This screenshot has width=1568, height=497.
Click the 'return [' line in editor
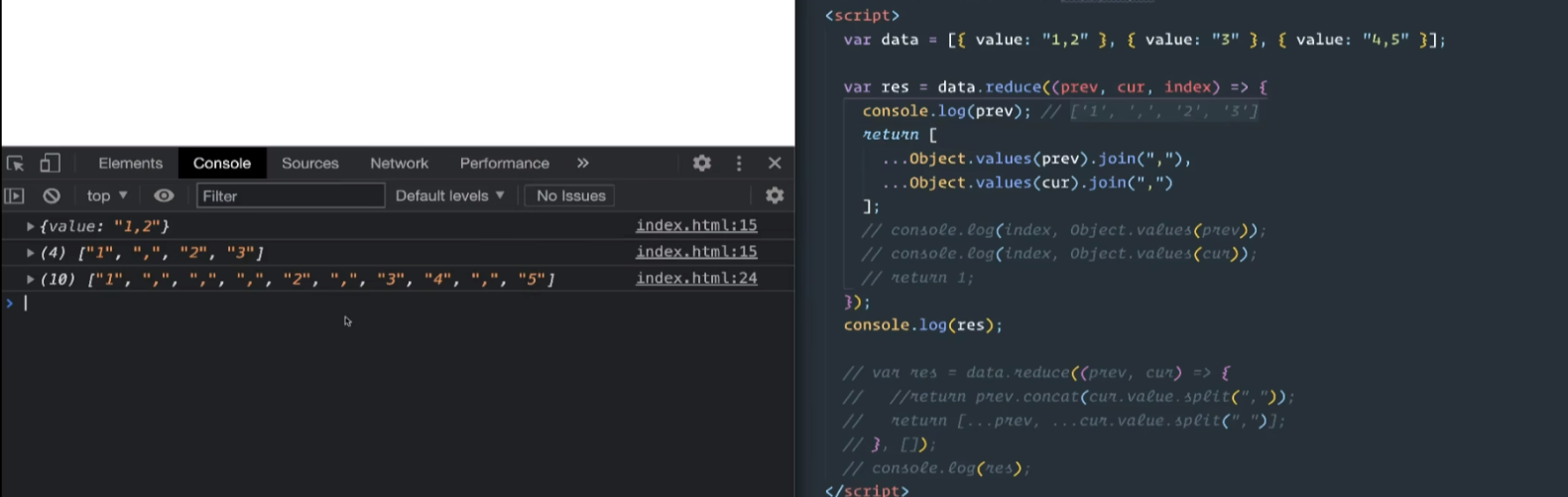click(900, 135)
